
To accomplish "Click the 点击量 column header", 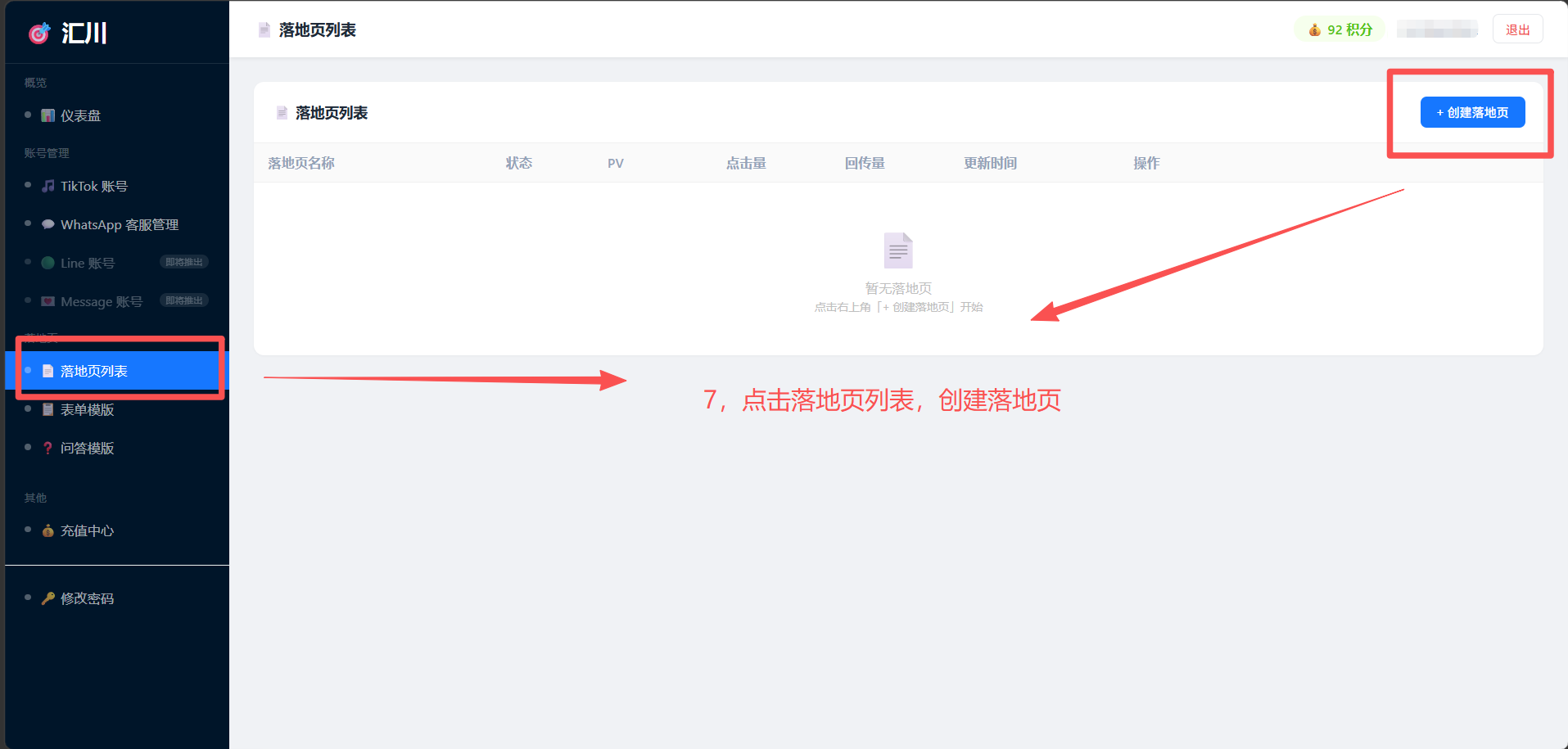I will 746,163.
